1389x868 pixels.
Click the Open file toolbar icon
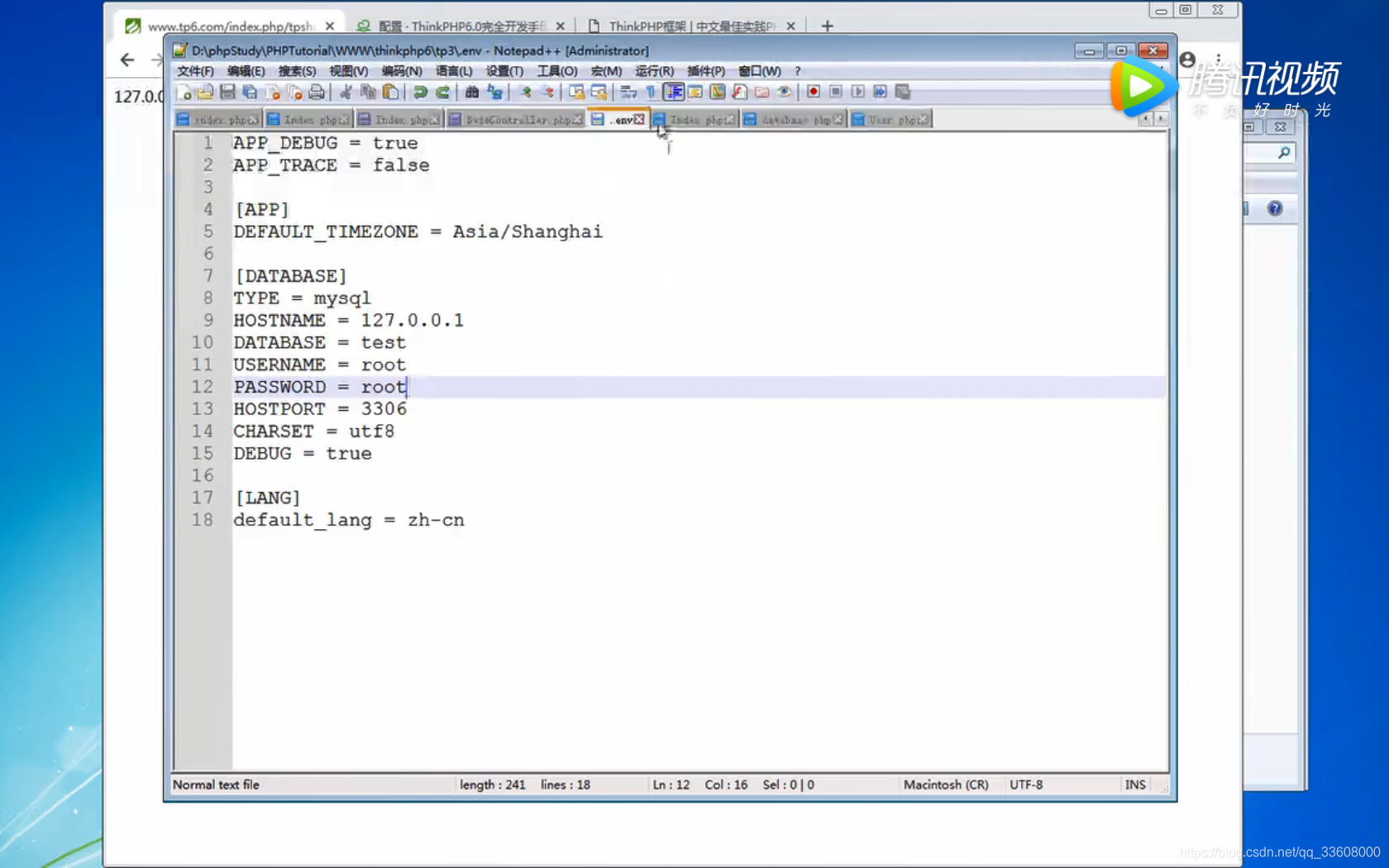(x=205, y=92)
